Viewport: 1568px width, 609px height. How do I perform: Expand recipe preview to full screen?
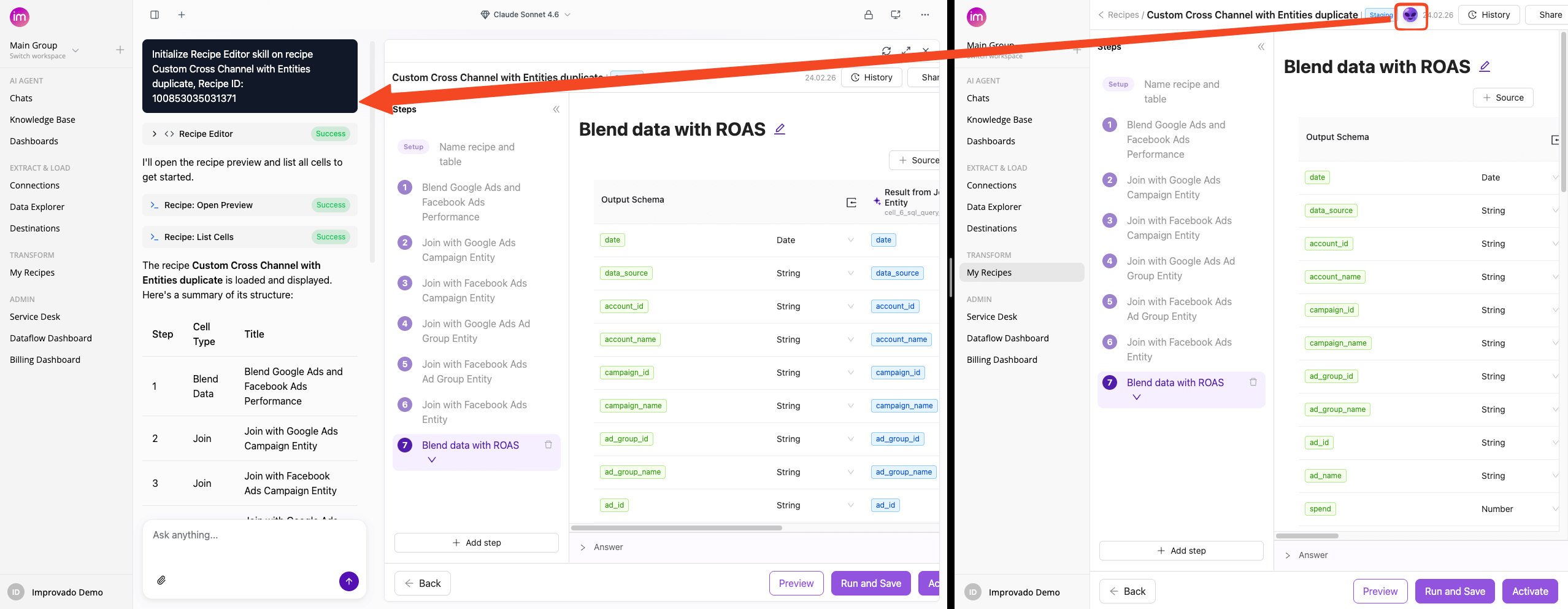(906, 51)
